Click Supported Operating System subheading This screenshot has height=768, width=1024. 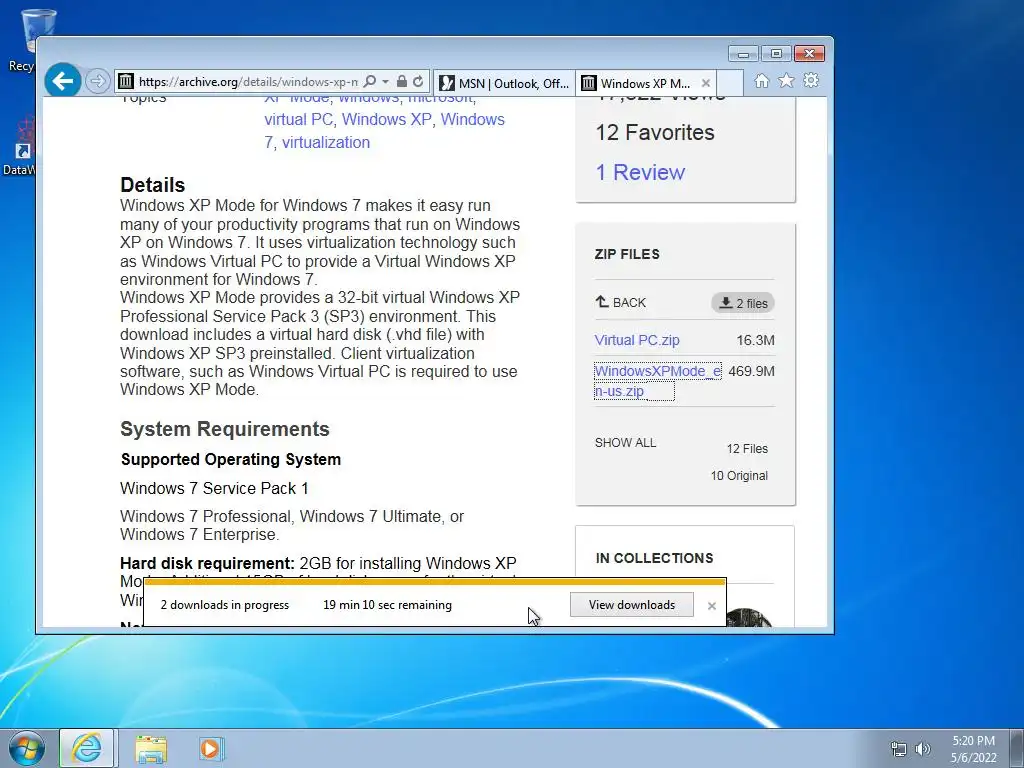tap(231, 459)
